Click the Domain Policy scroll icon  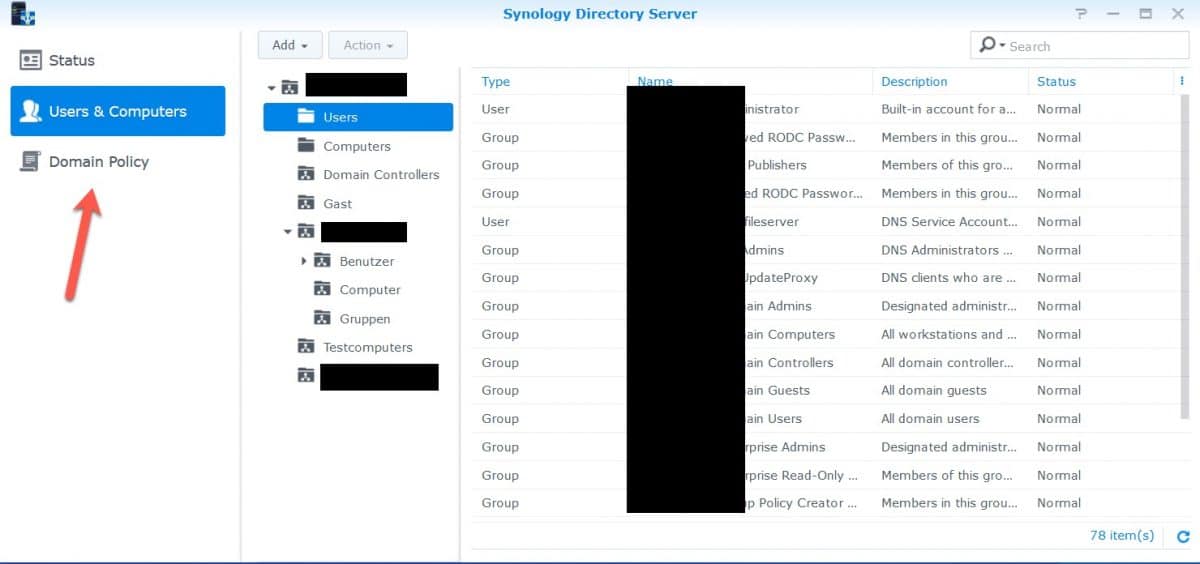(31, 161)
